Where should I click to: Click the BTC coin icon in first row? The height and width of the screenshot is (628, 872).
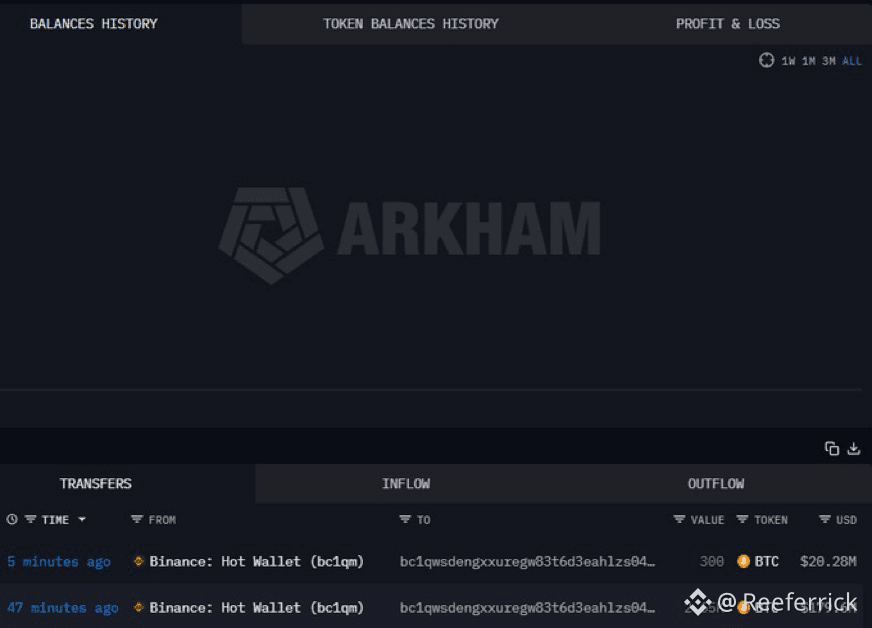pos(744,562)
